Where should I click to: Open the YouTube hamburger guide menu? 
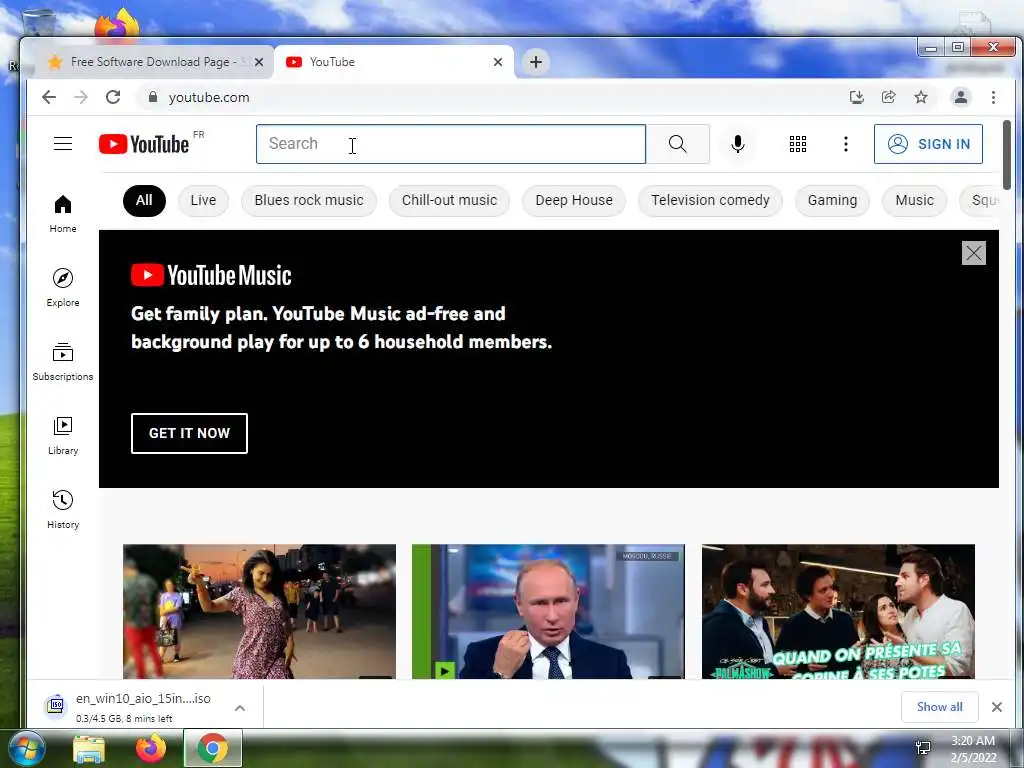tap(63, 144)
